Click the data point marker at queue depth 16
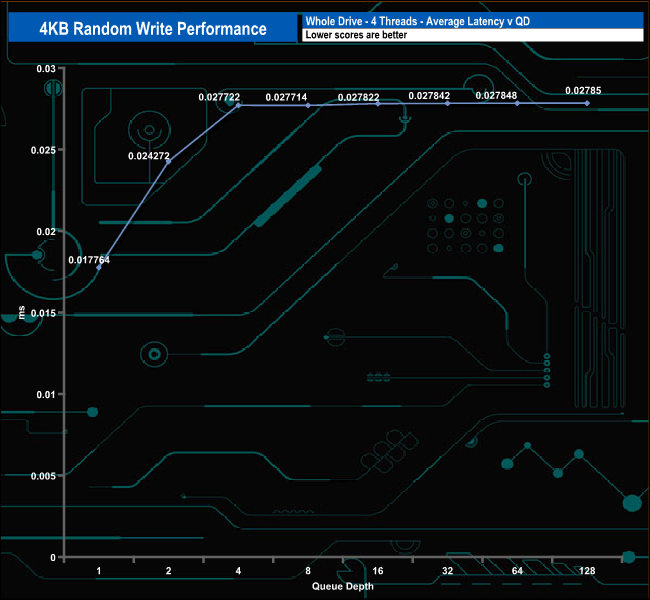Image resolution: width=650 pixels, height=600 pixels. coord(378,104)
